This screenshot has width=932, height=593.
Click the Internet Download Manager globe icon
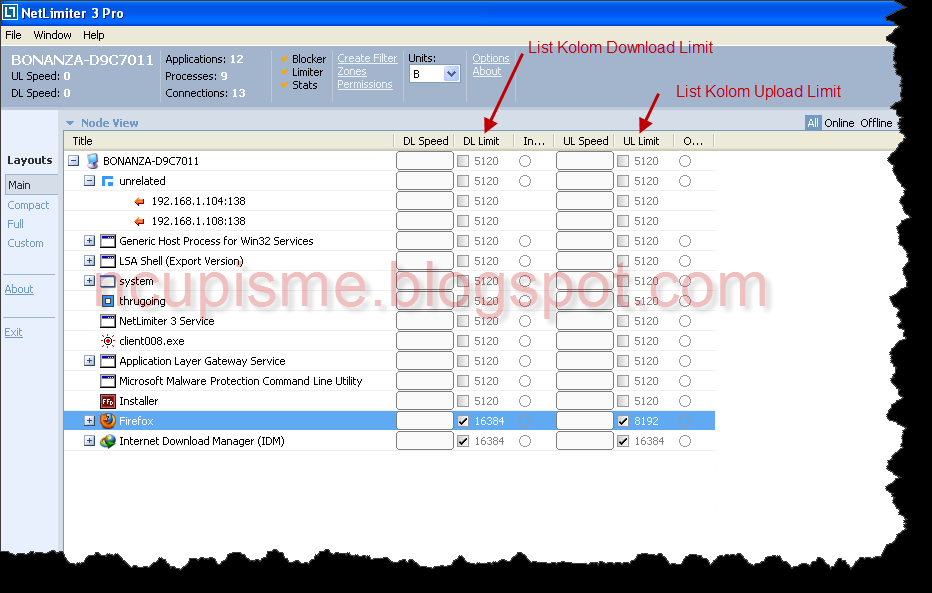[x=108, y=441]
